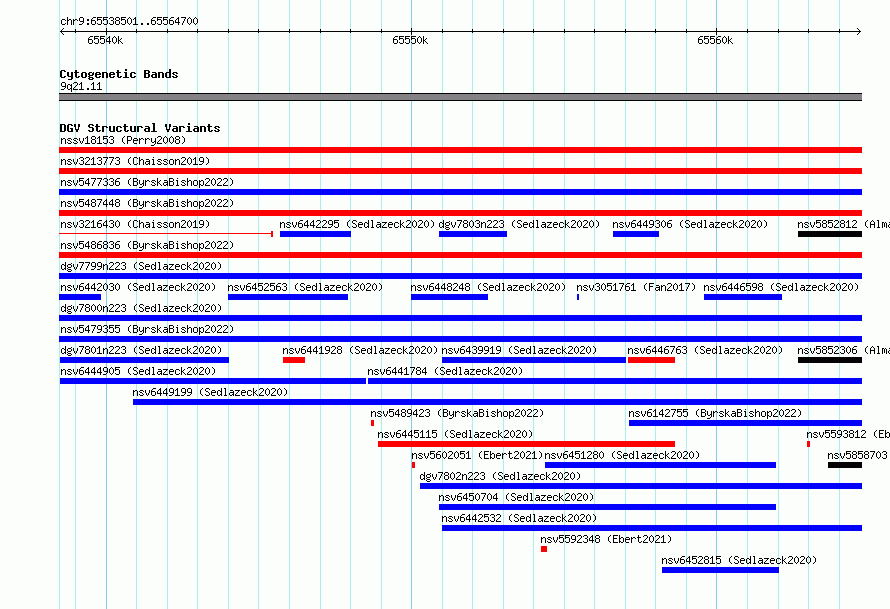Click the blue bar under nsv6452563
This screenshot has width=890, height=609.
[288, 297]
